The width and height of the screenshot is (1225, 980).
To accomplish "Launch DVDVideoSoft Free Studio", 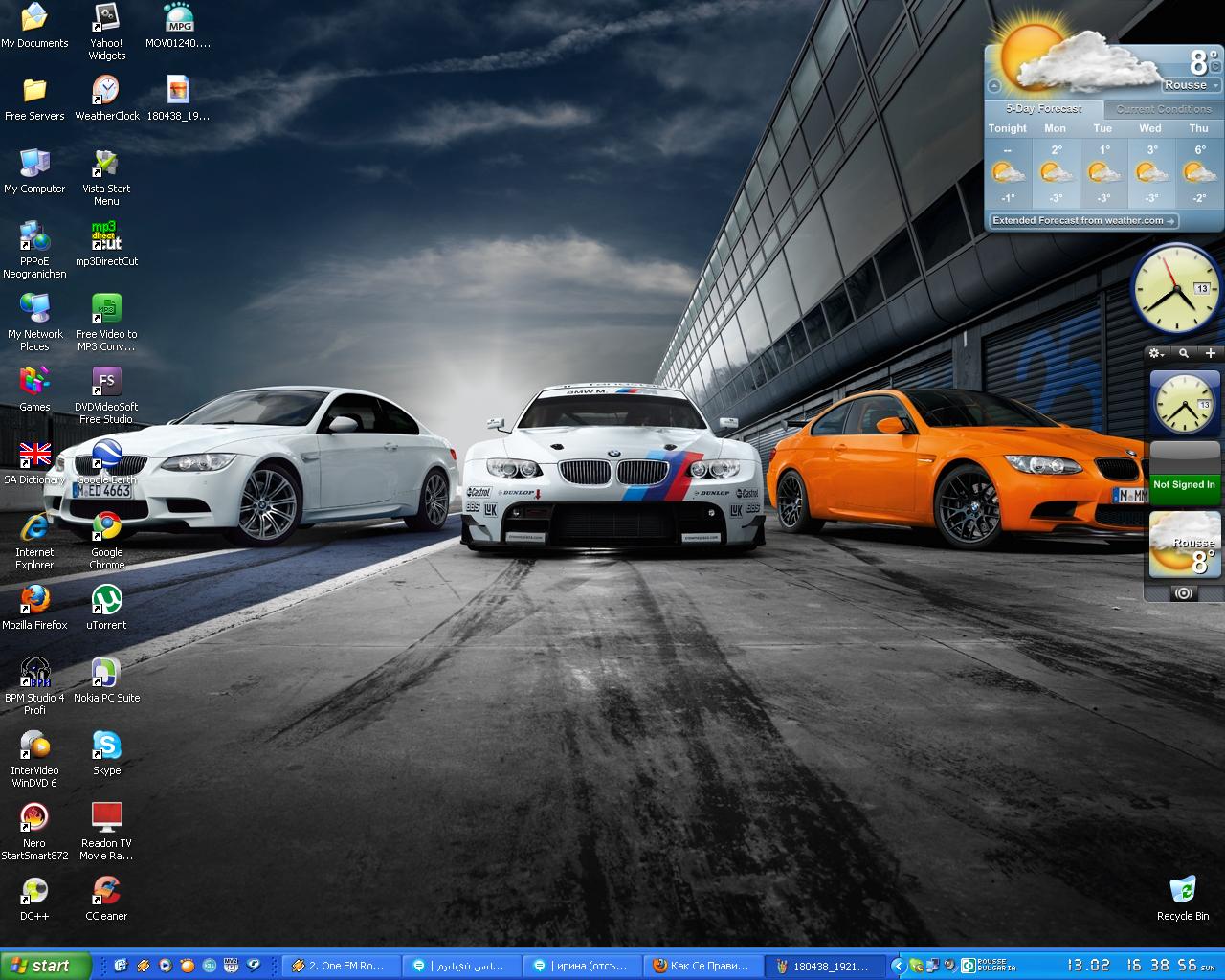I will tap(106, 396).
